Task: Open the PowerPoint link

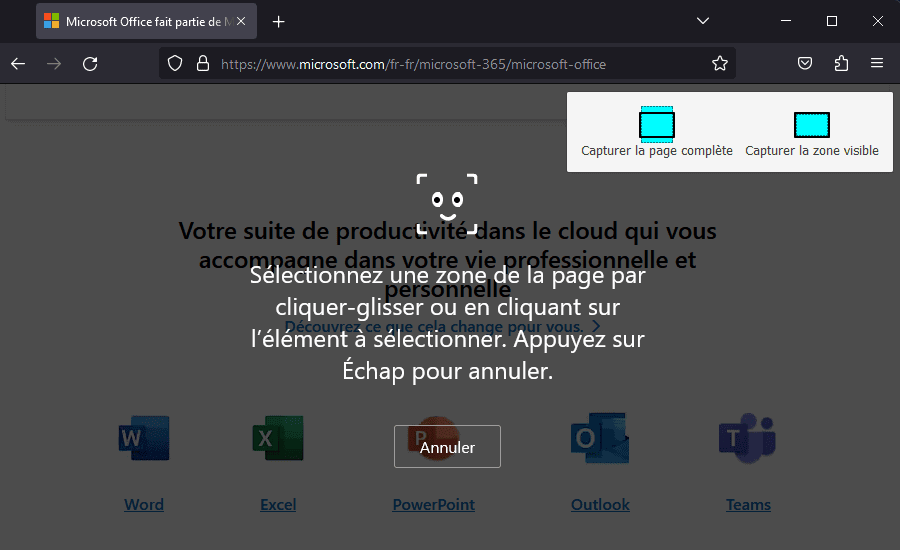Action: click(434, 505)
